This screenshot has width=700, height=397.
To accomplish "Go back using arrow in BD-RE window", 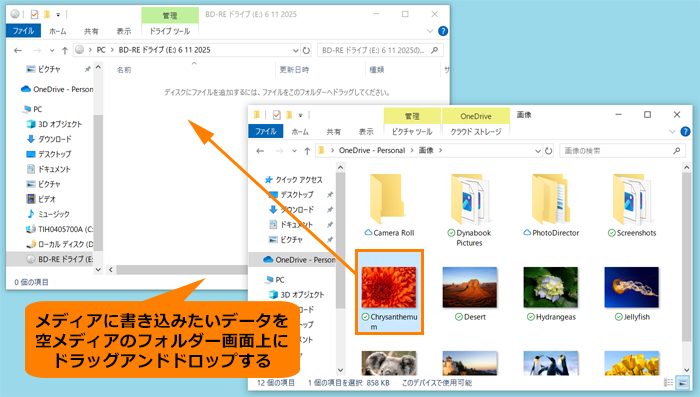I will click(x=18, y=50).
